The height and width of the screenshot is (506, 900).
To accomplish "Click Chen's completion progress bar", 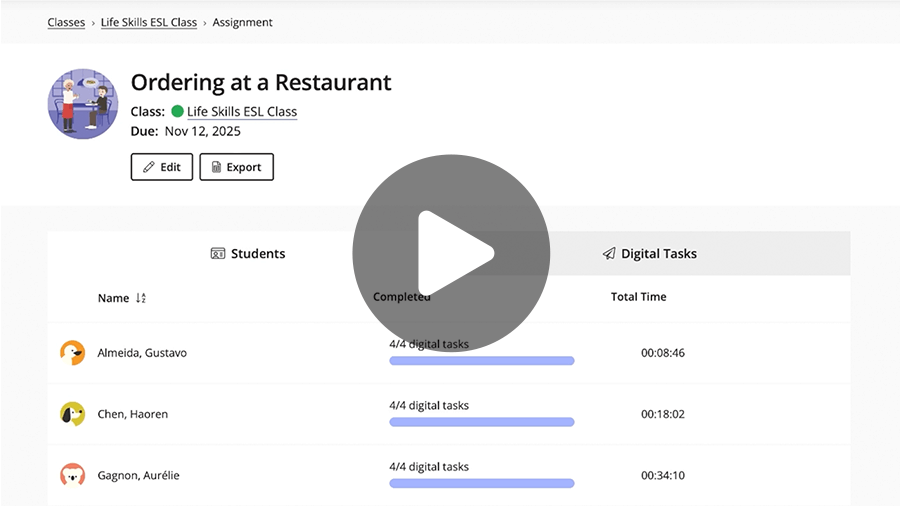I will [482, 422].
